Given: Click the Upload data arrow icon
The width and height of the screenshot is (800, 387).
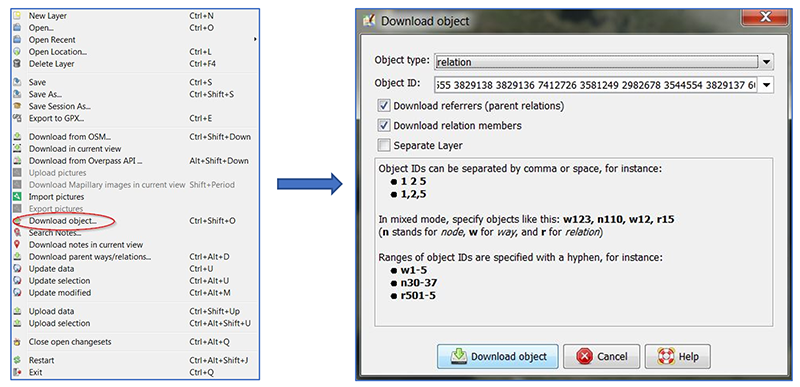Looking at the screenshot, I should click(x=17, y=311).
